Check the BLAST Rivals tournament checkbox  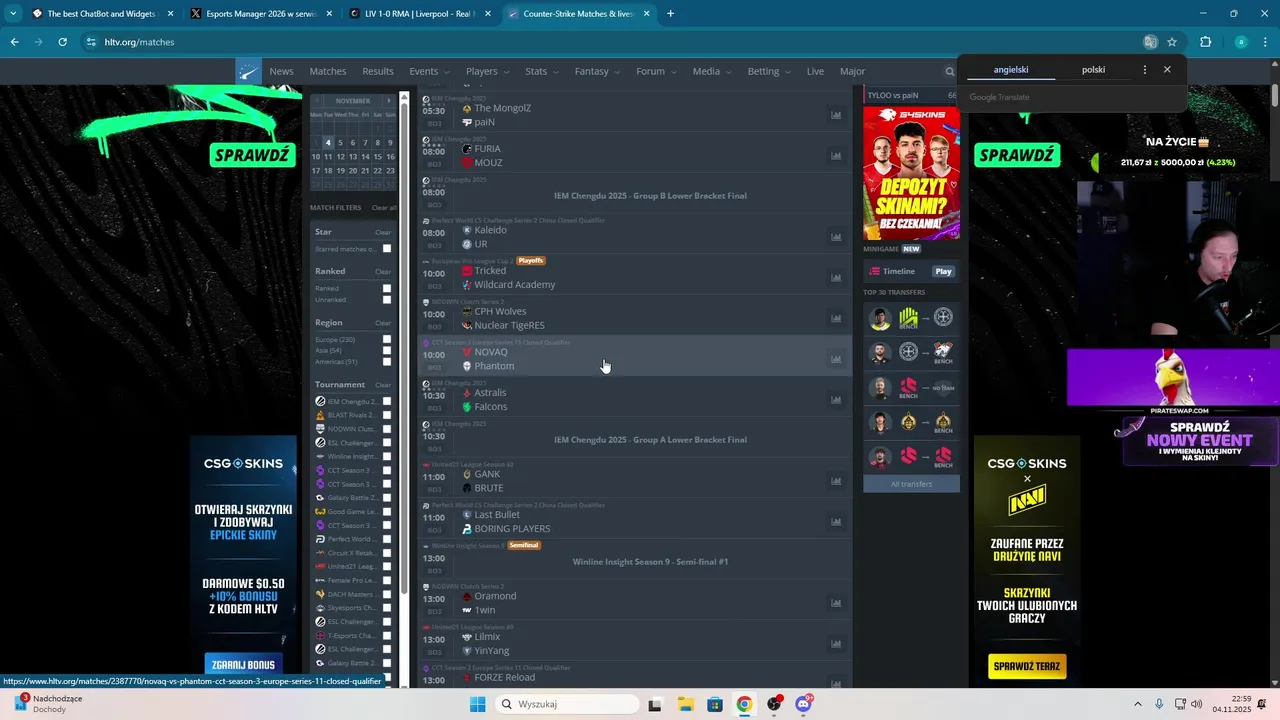pyautogui.click(x=387, y=415)
